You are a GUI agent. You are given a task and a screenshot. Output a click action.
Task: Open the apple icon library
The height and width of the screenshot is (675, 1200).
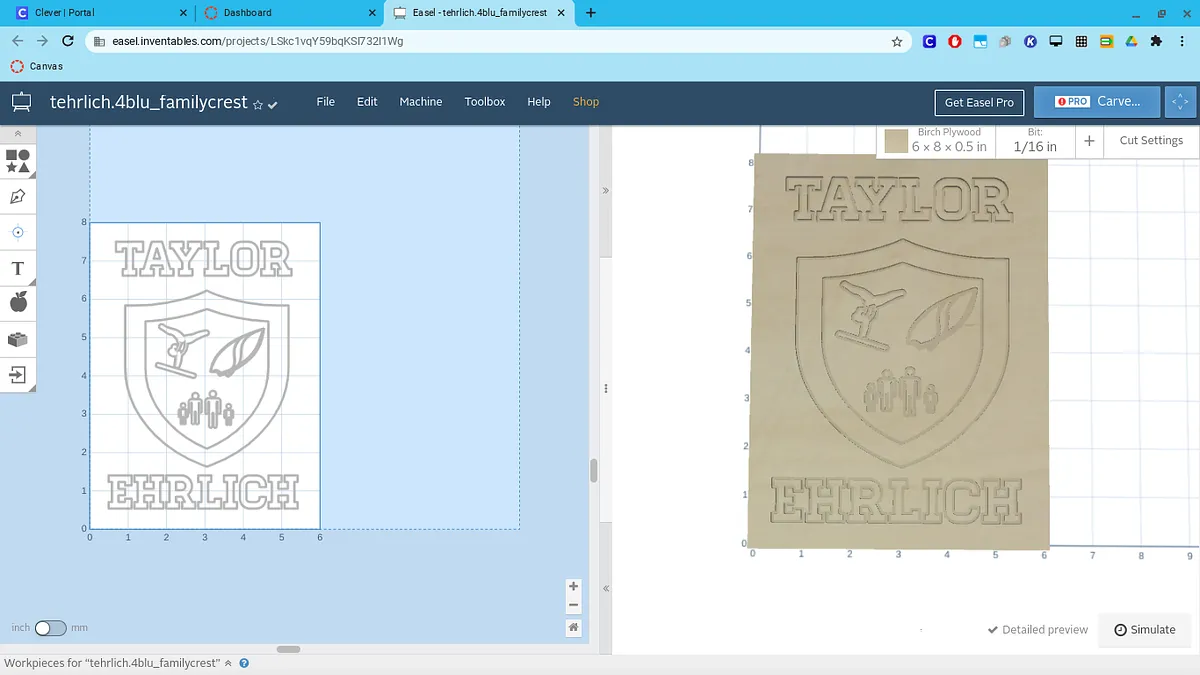pos(18,303)
